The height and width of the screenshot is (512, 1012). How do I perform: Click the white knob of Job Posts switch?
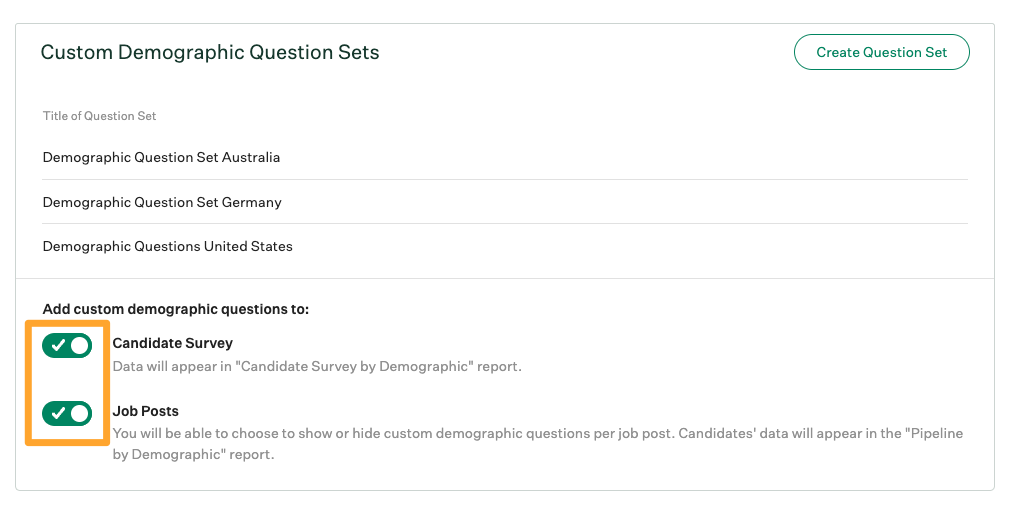coord(80,413)
